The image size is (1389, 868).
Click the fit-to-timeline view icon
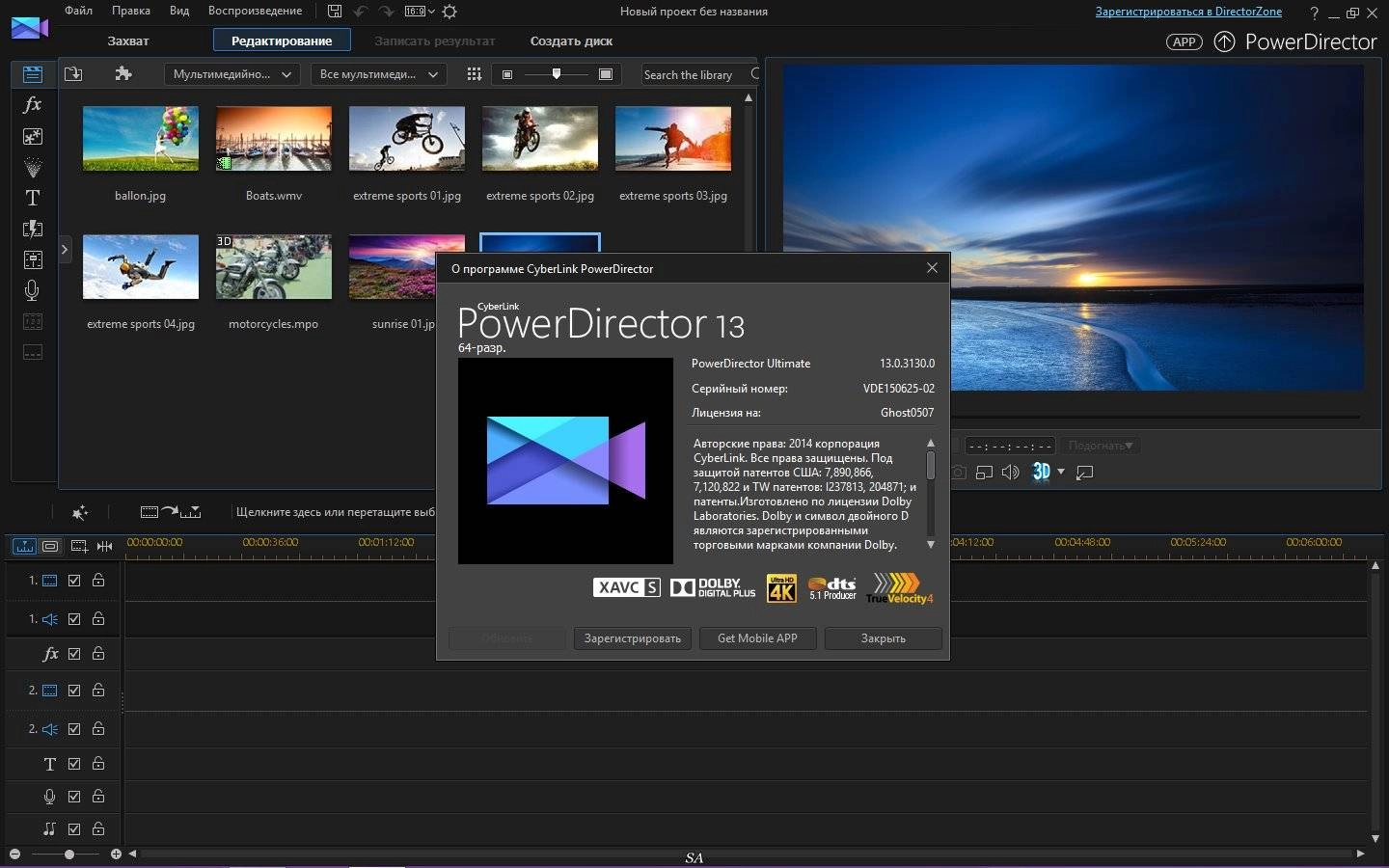point(104,546)
